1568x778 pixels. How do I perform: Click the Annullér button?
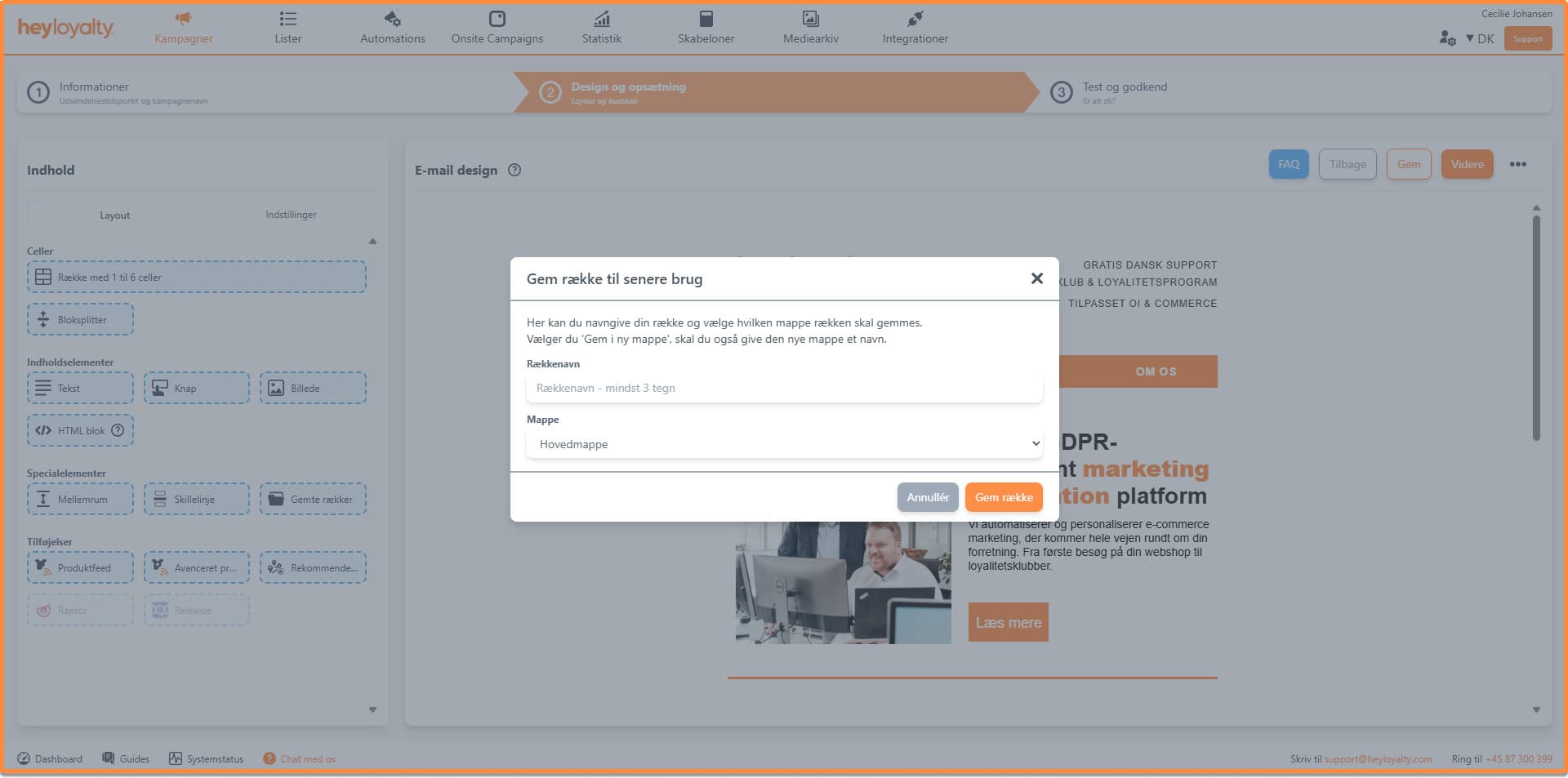tap(927, 497)
